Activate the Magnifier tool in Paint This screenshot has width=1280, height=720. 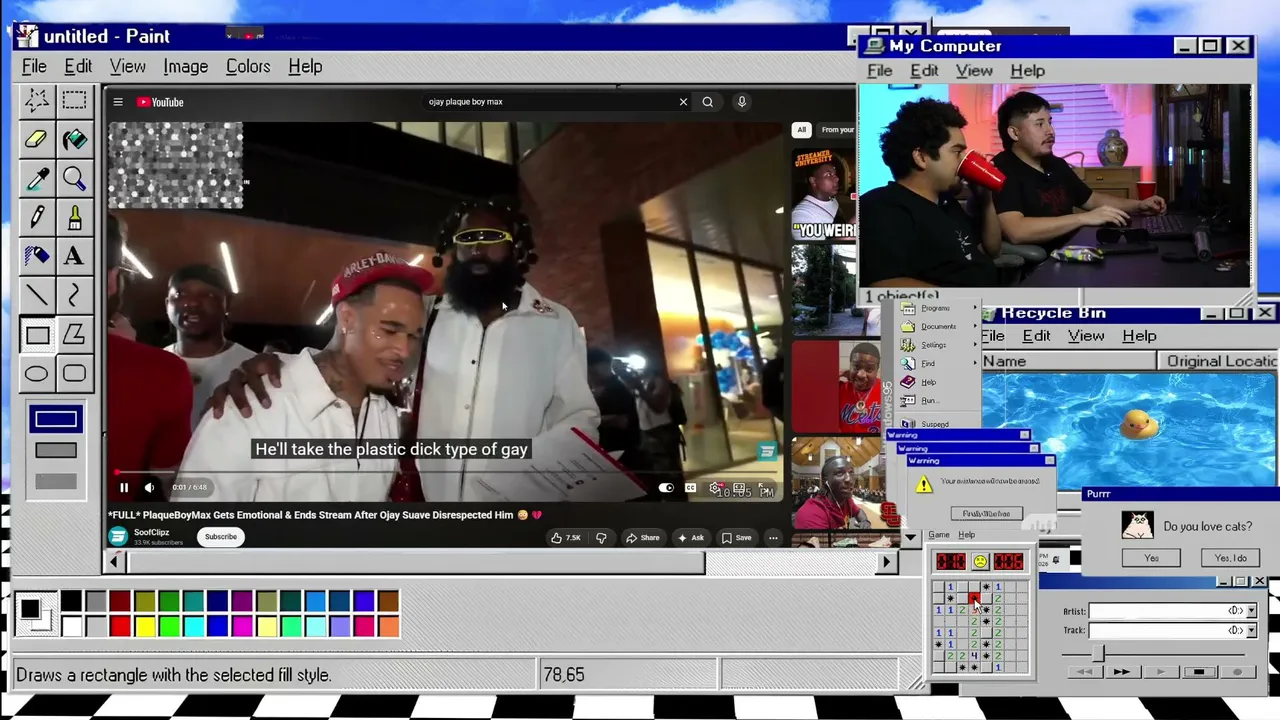pos(74,179)
